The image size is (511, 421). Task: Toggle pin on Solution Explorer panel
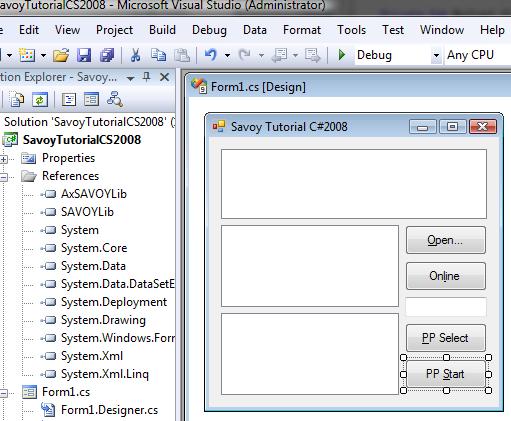pyautogui.click(x=146, y=77)
